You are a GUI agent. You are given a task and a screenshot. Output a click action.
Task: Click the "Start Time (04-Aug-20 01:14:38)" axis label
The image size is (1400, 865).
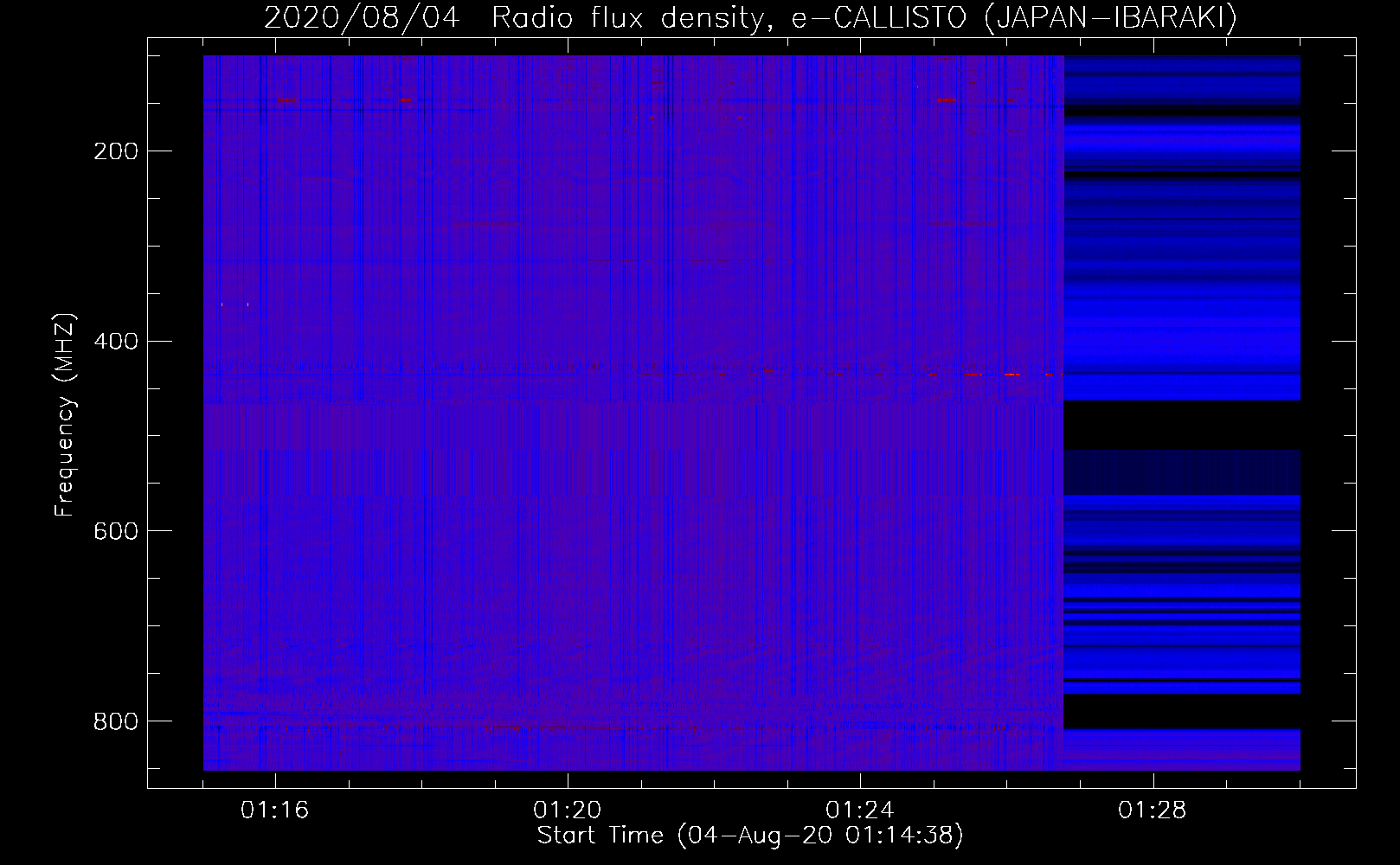click(x=750, y=836)
